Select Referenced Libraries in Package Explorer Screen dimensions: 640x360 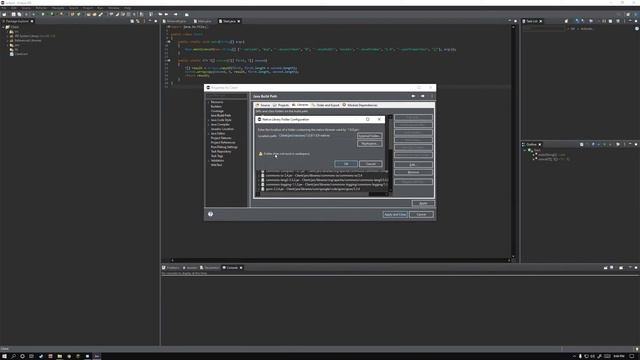tap(25, 40)
